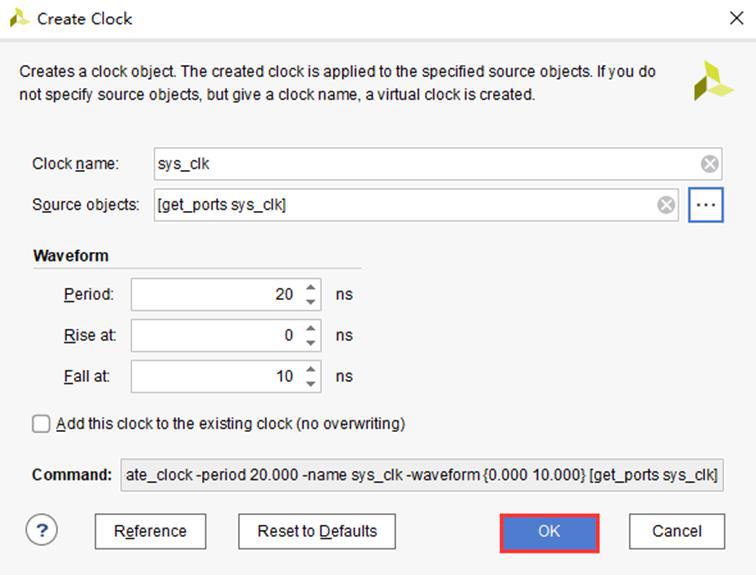Viewport: 756px width, 575px height.
Task: Increase the Rise at value
Action: 310,328
